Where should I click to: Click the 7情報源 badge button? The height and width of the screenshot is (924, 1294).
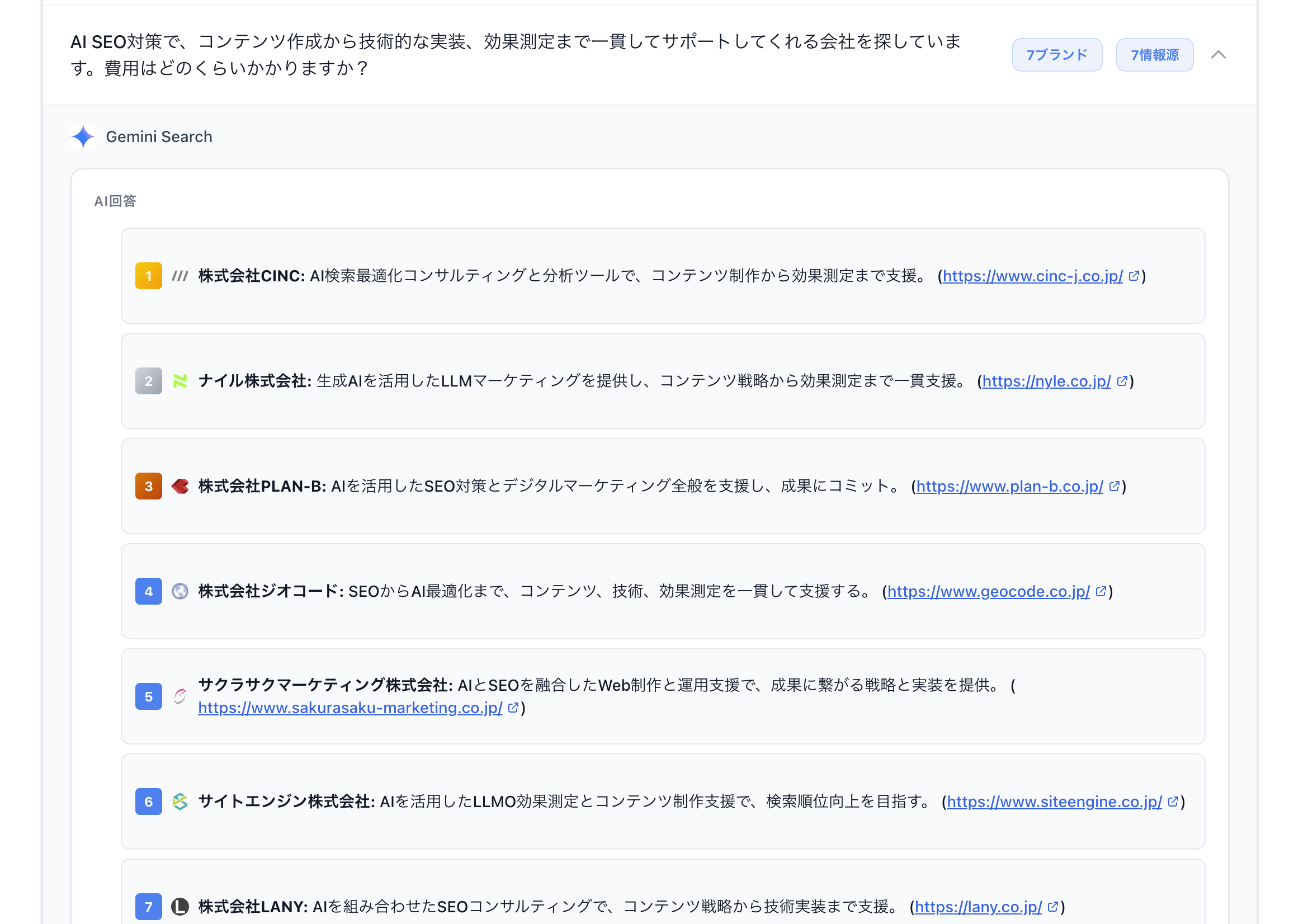point(1154,55)
